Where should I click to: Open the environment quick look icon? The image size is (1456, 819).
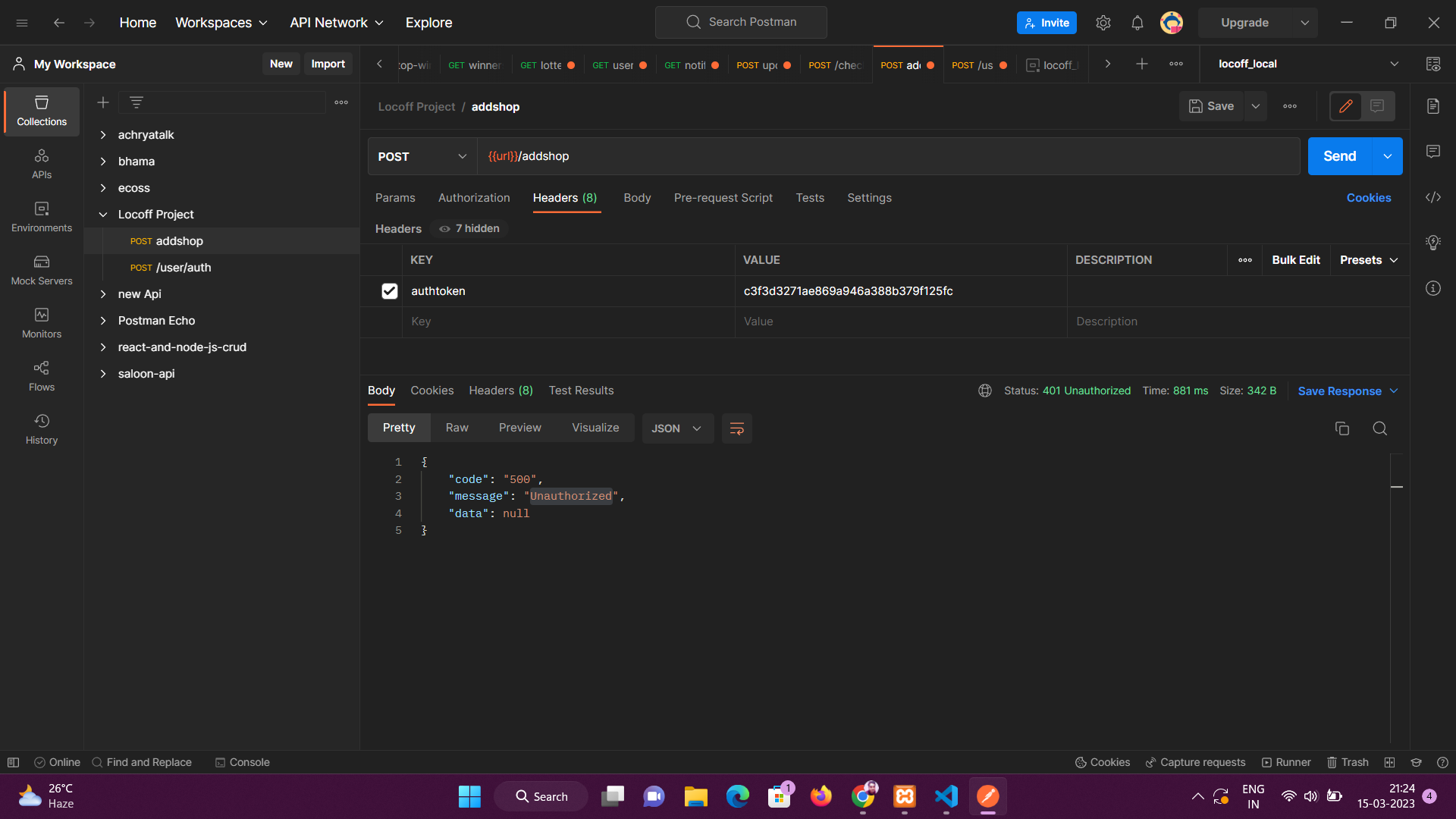[x=1433, y=64]
